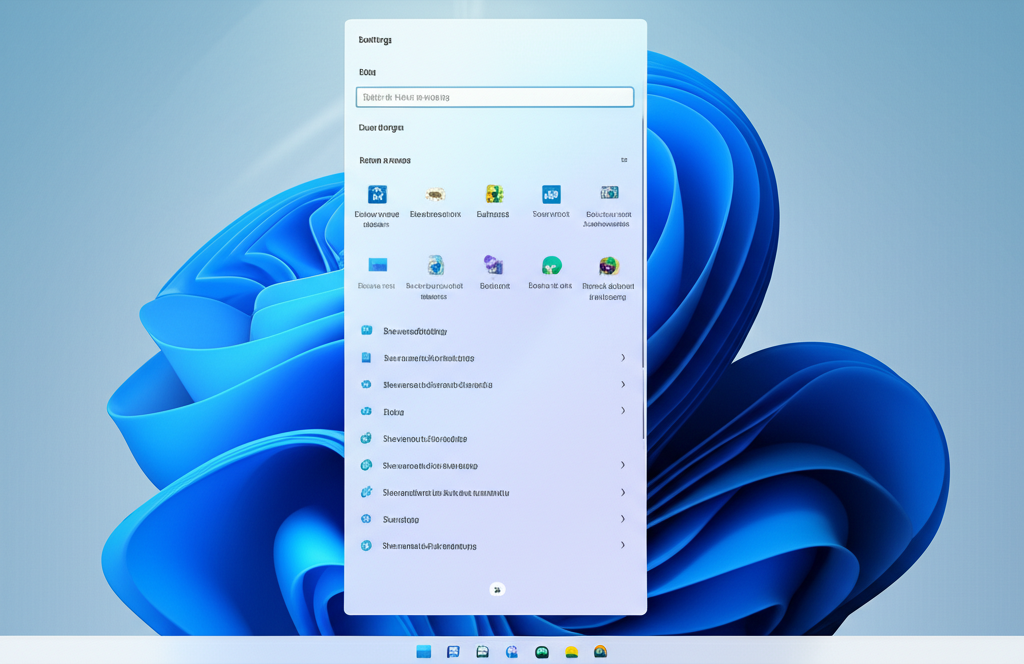
Task: Launch the 'Elesbresobox' app icon
Action: pos(435,195)
